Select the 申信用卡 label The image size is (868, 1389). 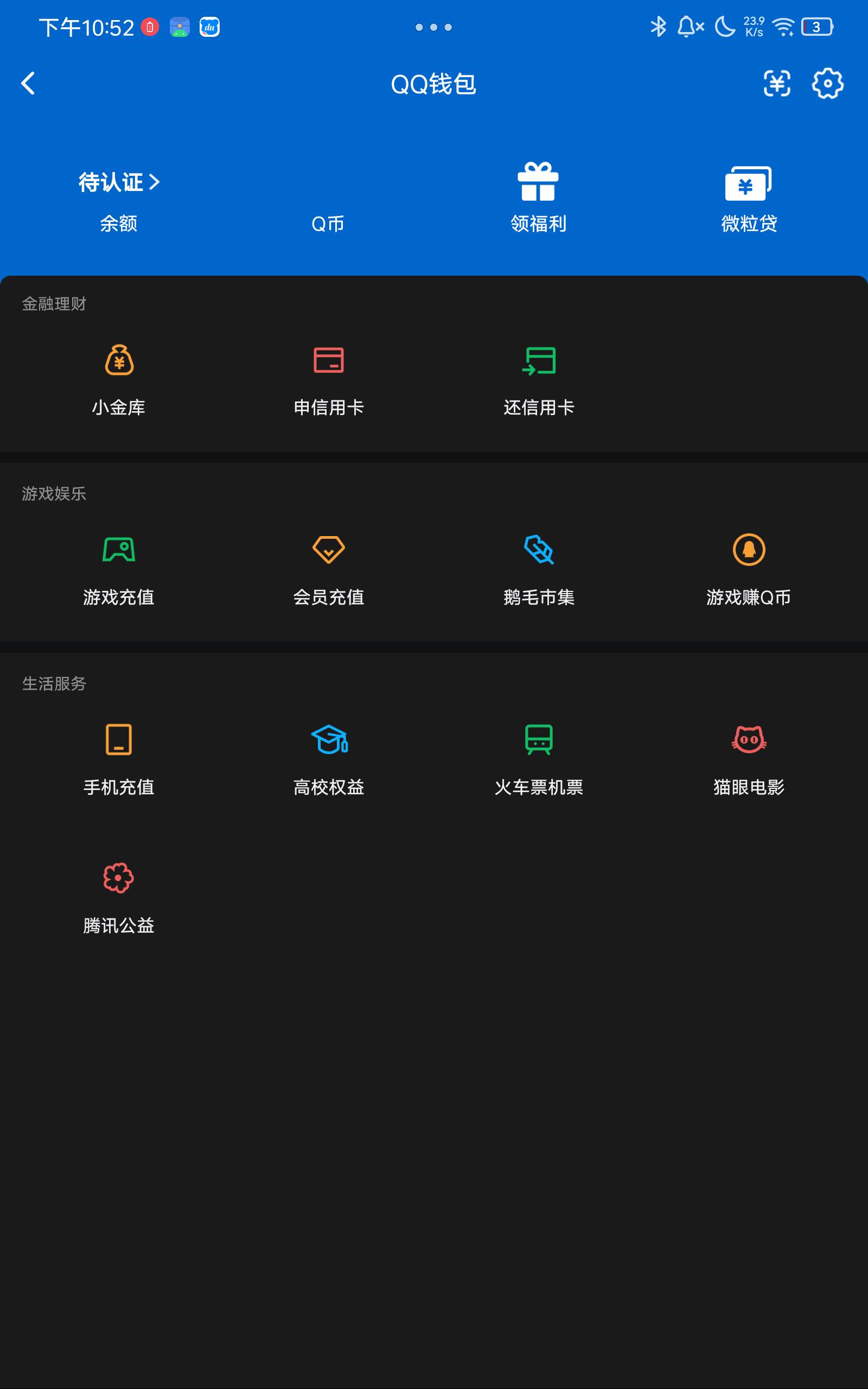pos(328,407)
